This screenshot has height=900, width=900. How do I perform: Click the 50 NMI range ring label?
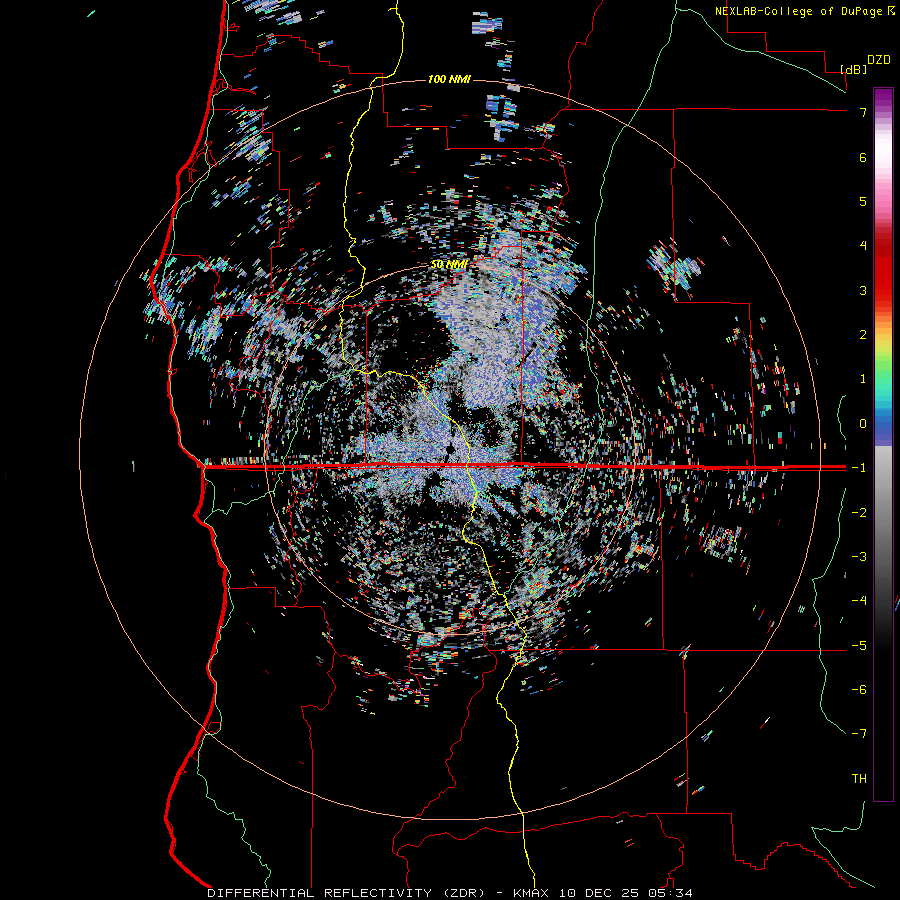pyautogui.click(x=449, y=264)
